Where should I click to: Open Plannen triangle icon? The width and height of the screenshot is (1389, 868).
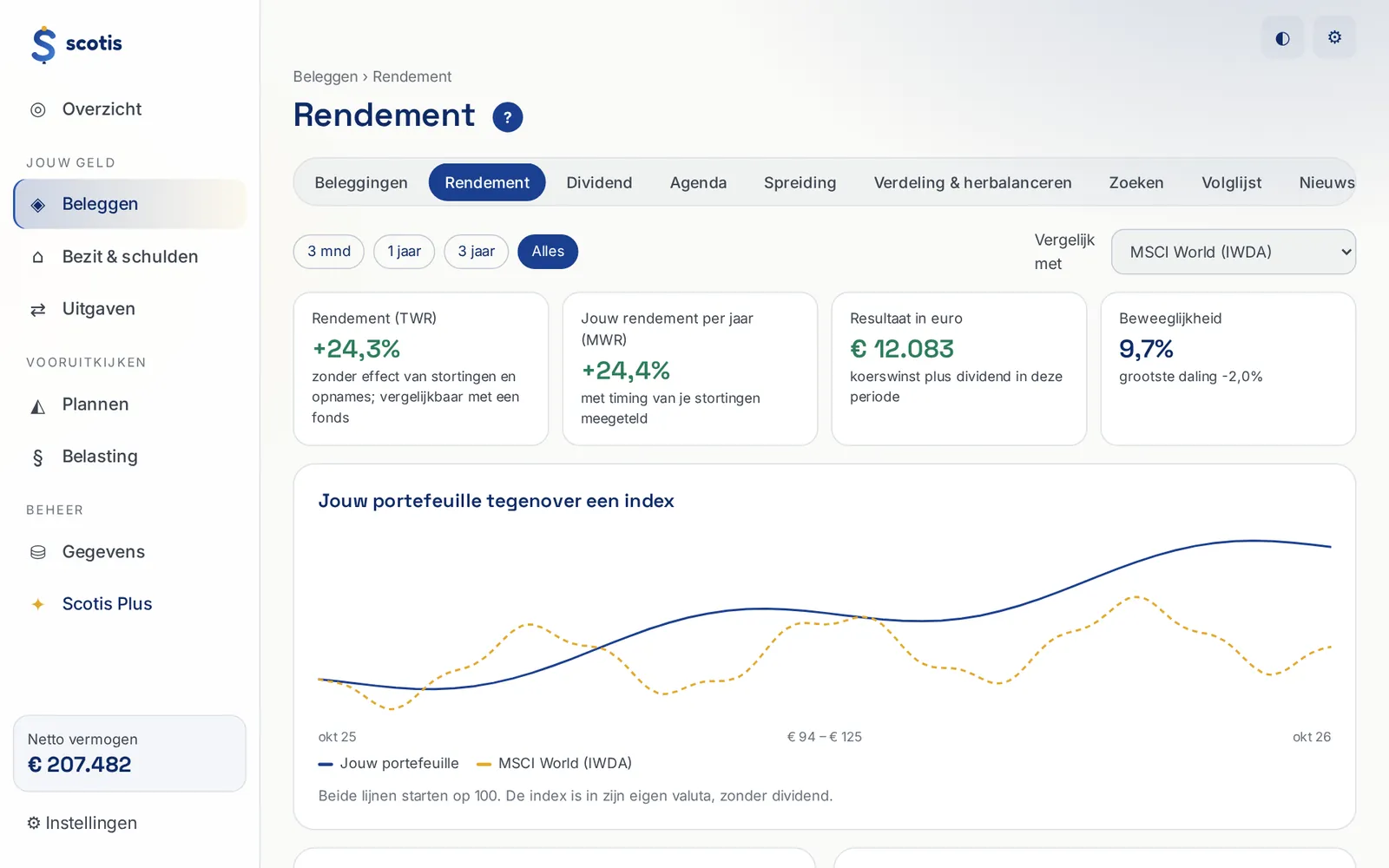pyautogui.click(x=37, y=405)
